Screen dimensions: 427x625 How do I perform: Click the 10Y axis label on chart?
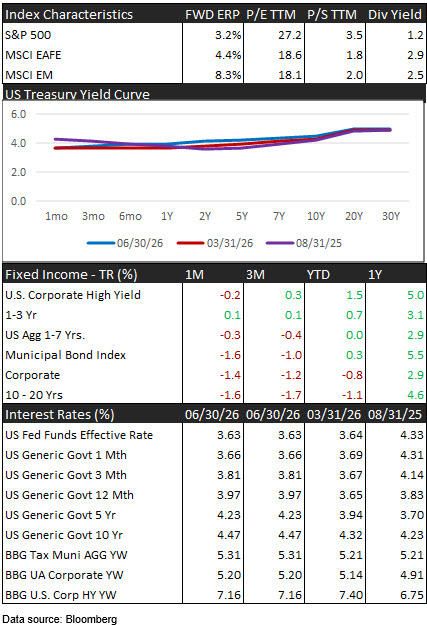point(316,216)
